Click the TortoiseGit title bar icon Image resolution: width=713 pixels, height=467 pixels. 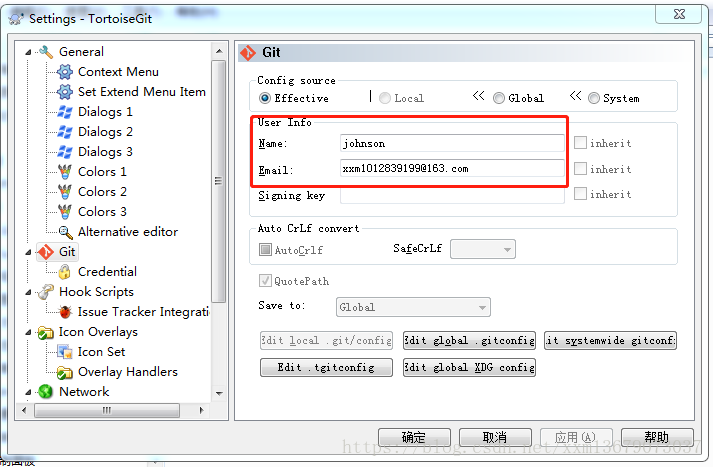click(16, 19)
